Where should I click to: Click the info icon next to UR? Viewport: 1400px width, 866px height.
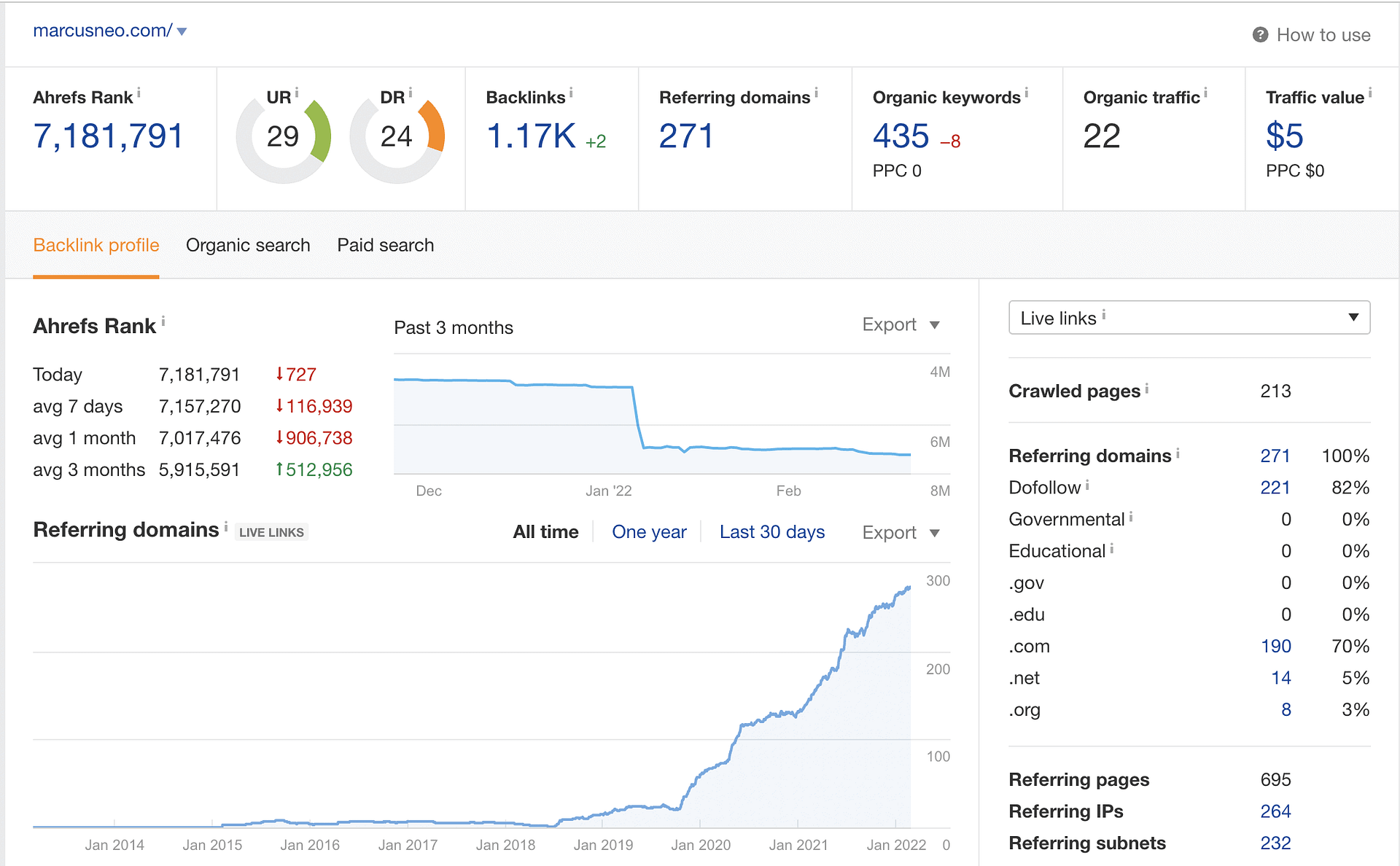click(297, 93)
